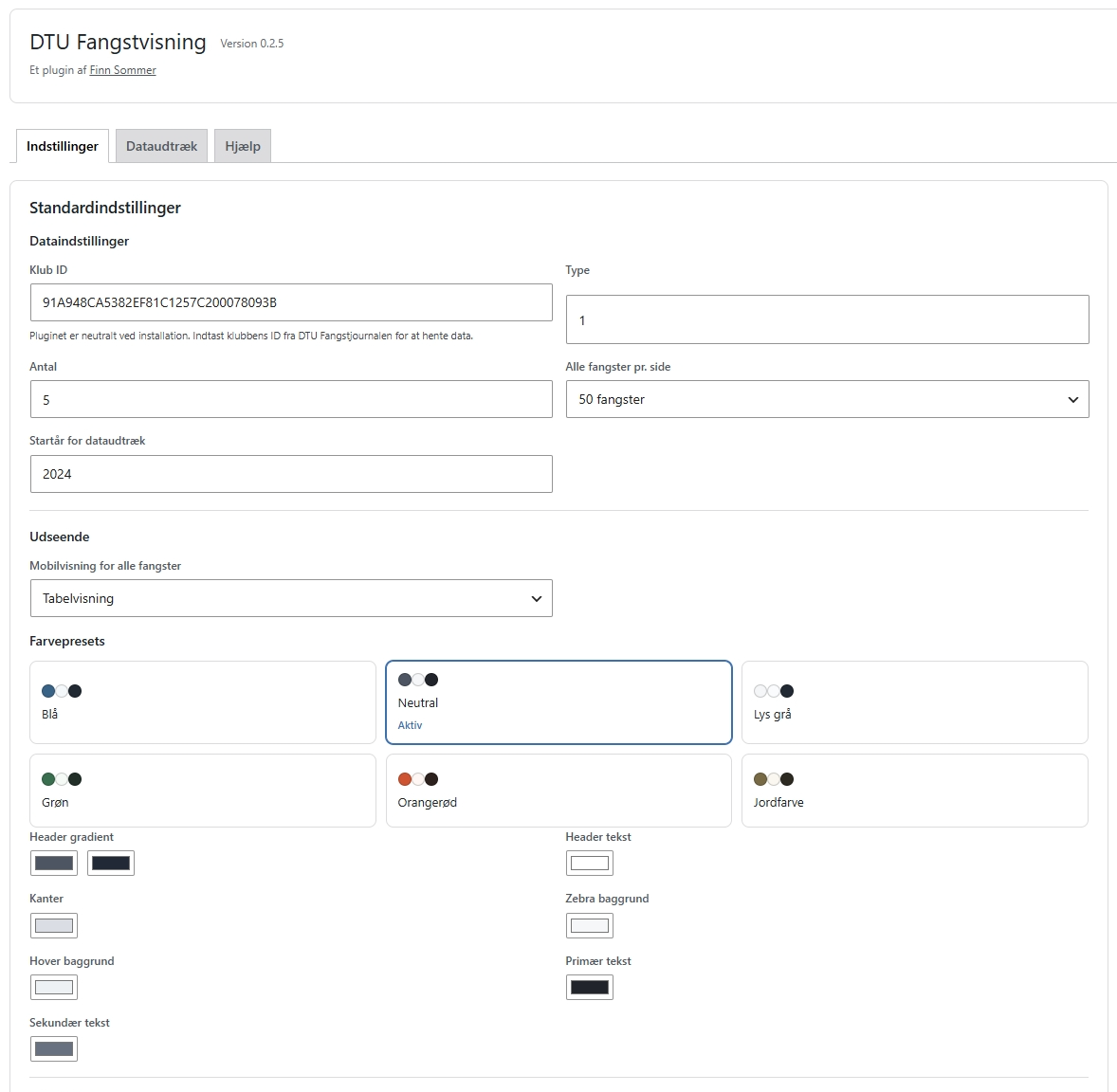1117x1092 pixels.
Task: Open first Header gradient color swatch
Action: coord(54,864)
